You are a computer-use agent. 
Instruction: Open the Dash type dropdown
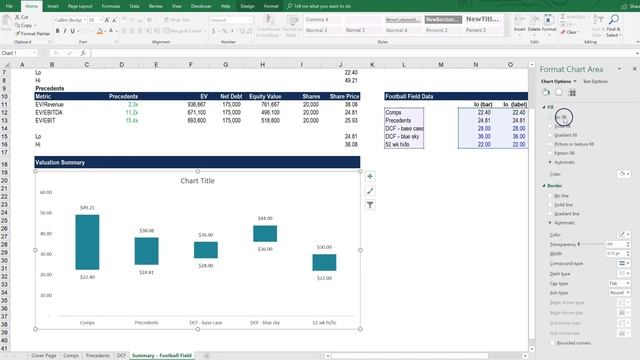[x=624, y=273]
